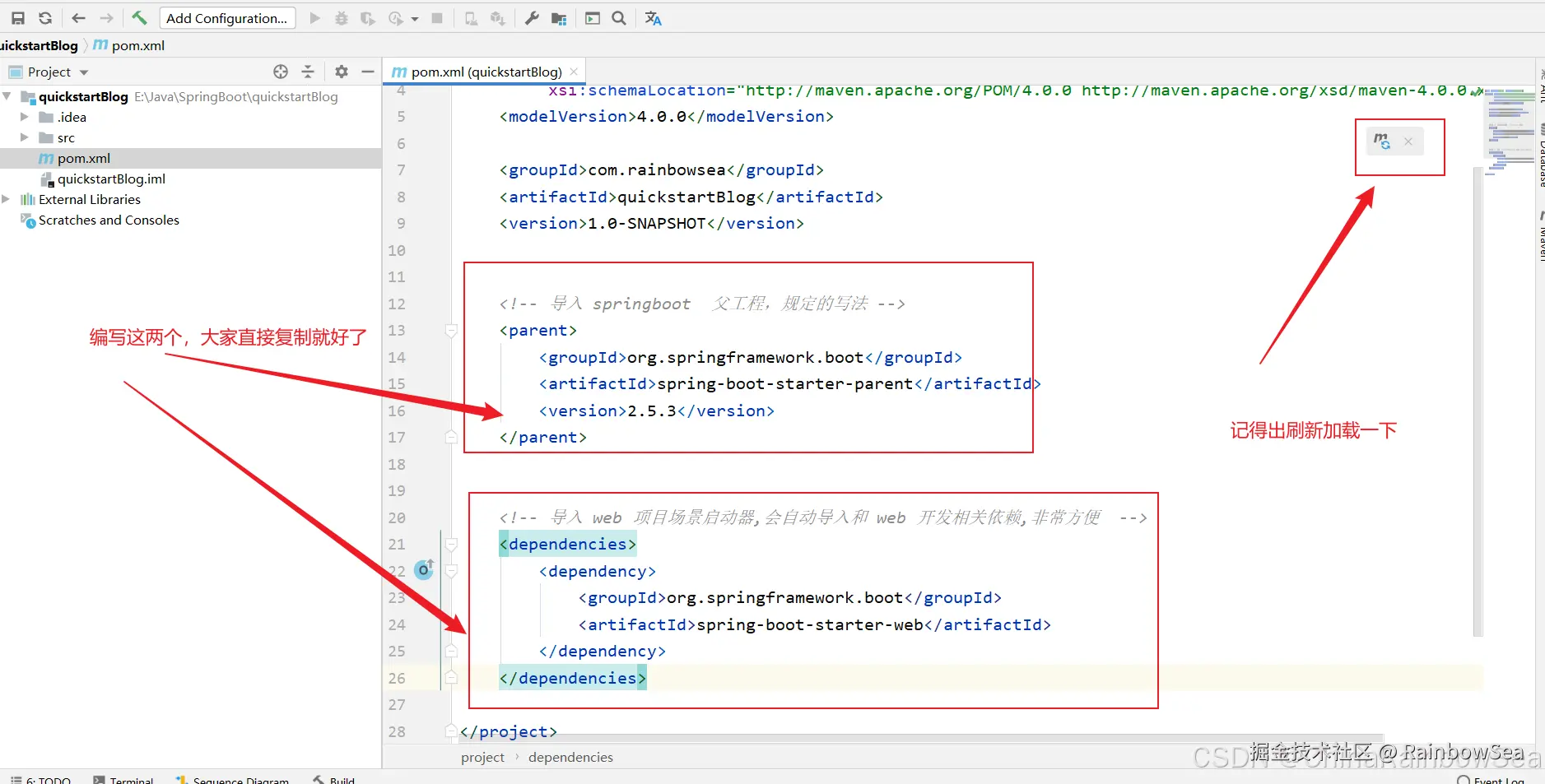Click line 9 version 1.0-SNAPSHOT text

(x=646, y=224)
